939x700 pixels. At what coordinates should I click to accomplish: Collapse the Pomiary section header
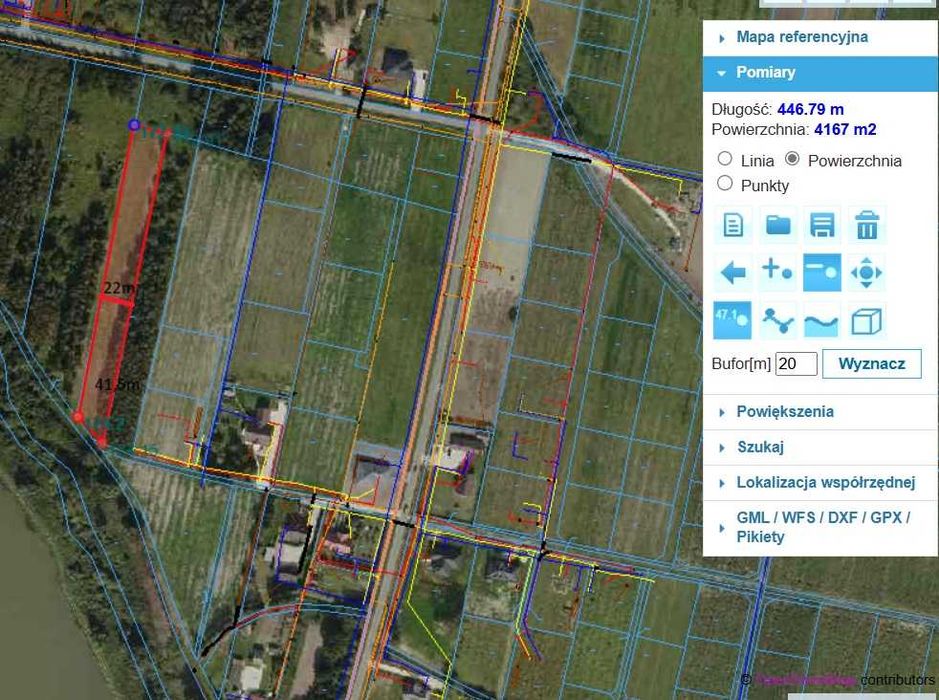(820, 73)
